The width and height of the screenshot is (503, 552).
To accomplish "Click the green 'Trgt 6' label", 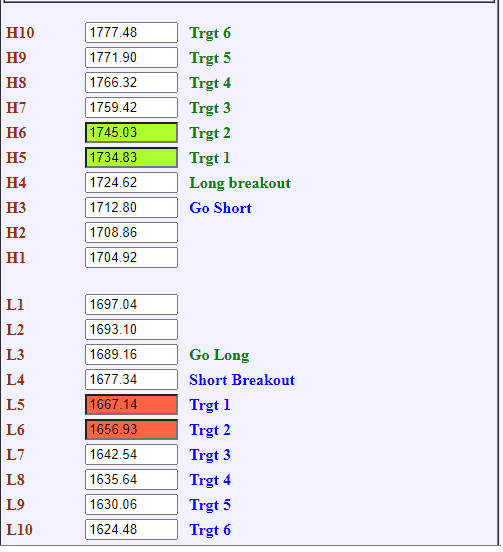I will 210,33.
